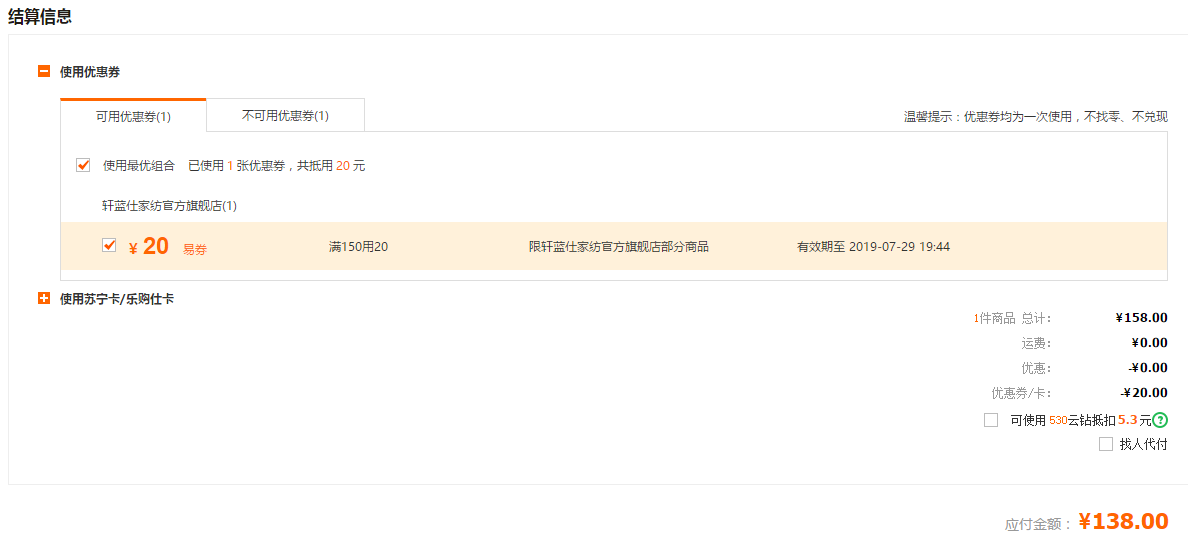The width and height of the screenshot is (1188, 541).
Task: Uncheck the 使用最优组合 checkbox
Action: tap(83, 165)
